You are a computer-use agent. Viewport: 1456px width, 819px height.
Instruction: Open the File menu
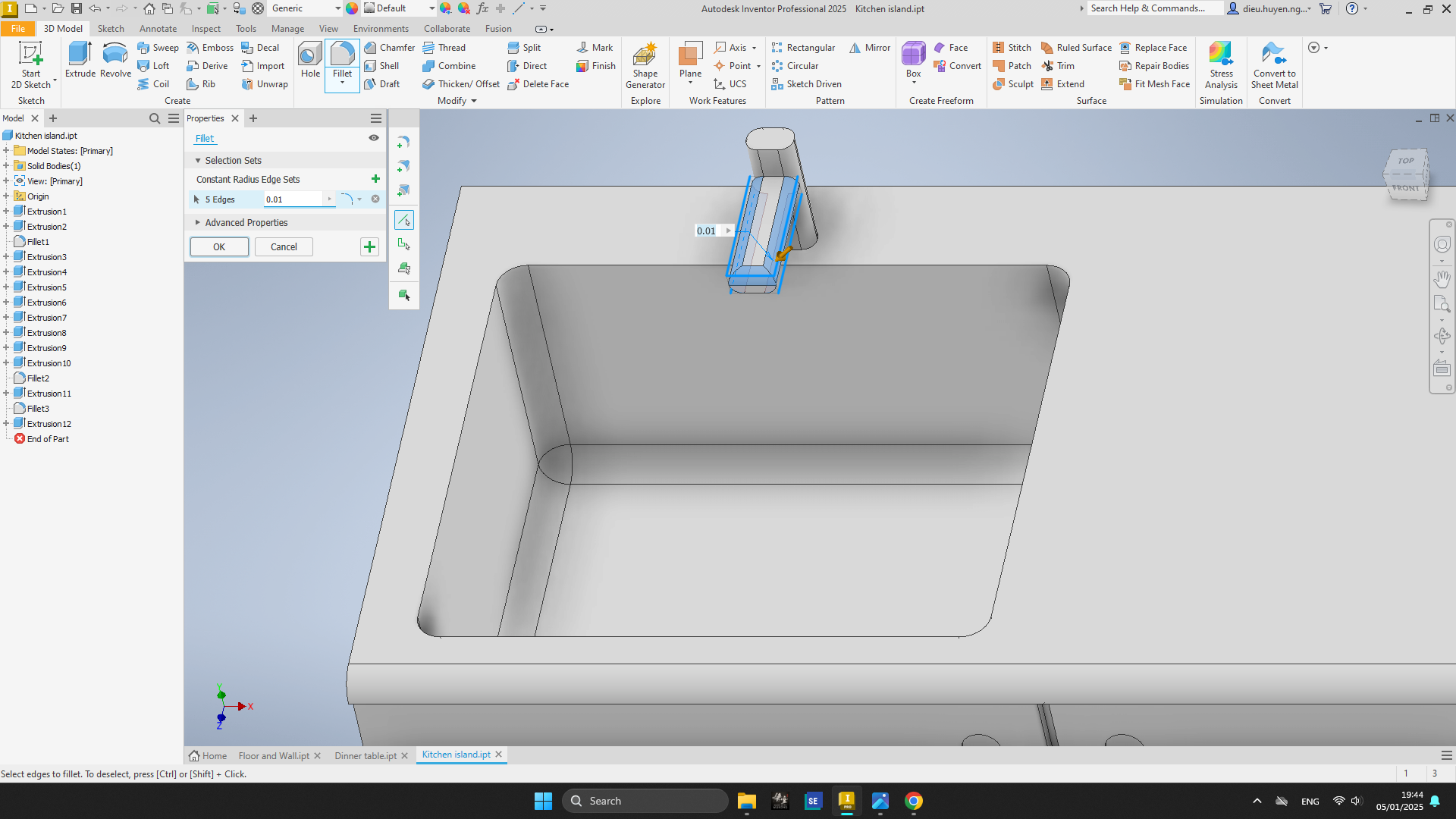17,29
